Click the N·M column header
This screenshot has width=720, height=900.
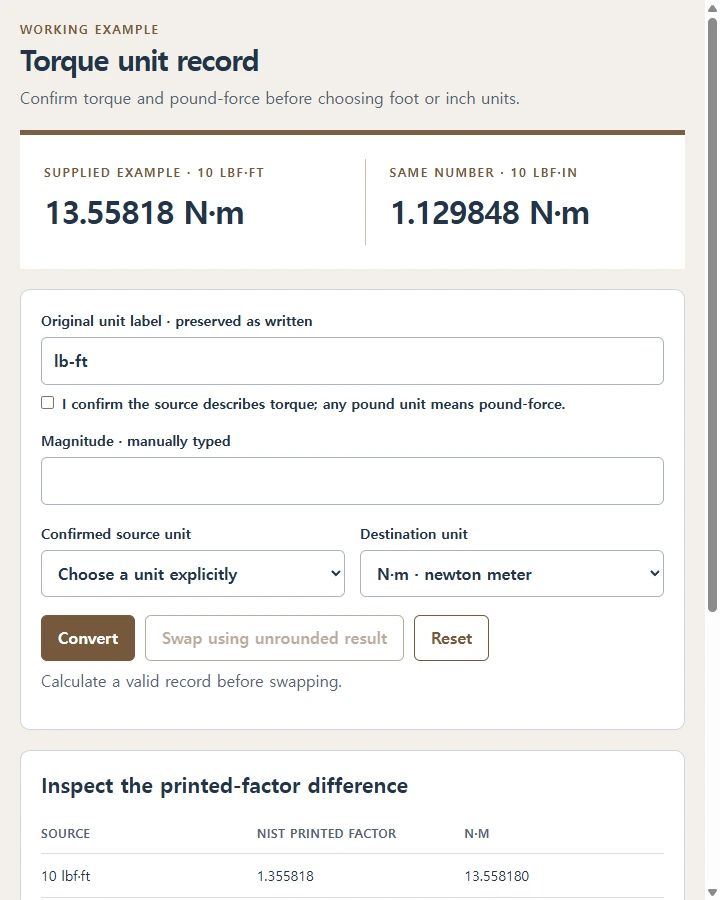pyautogui.click(x=477, y=833)
